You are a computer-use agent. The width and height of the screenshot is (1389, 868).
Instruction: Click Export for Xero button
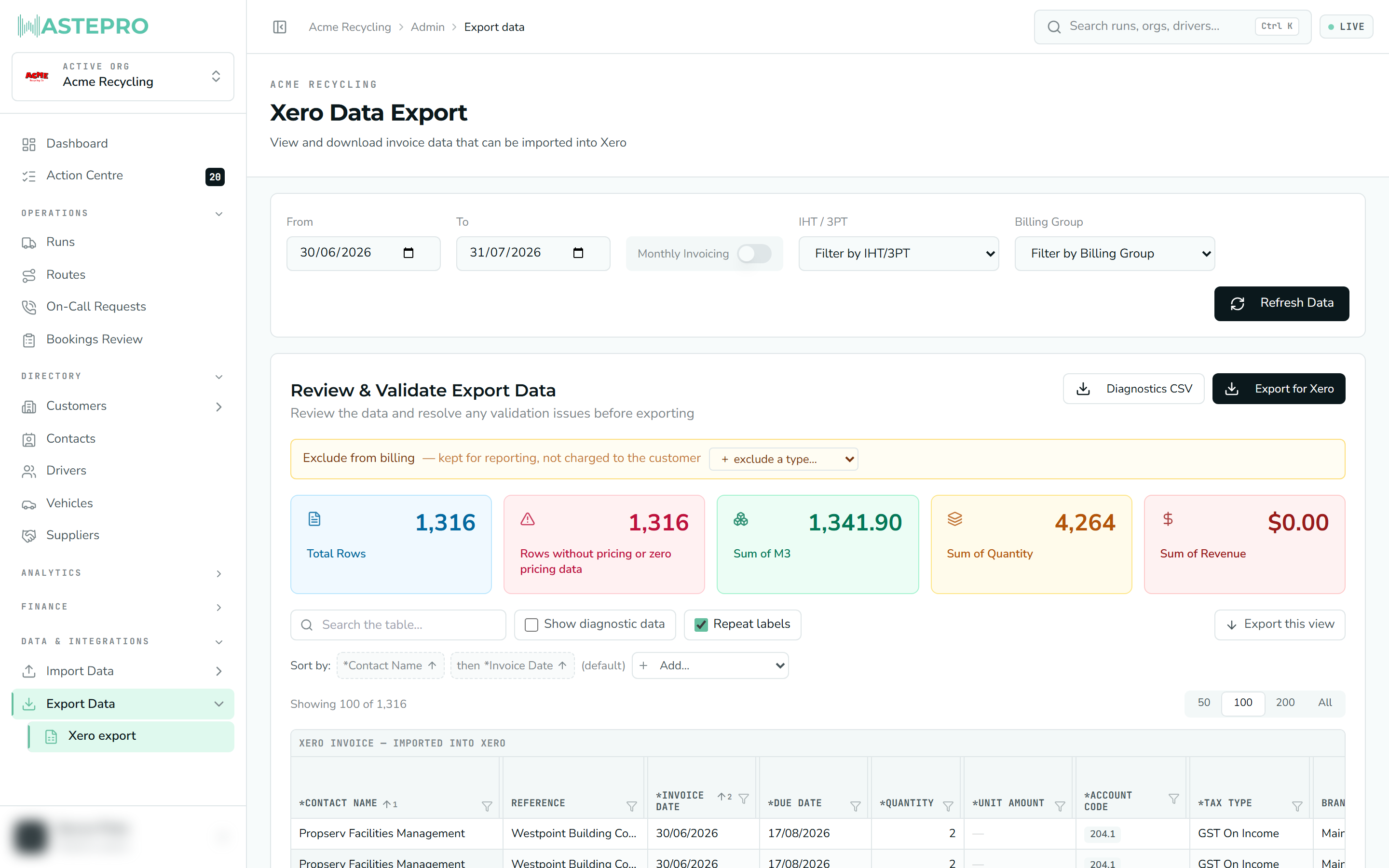(1279, 389)
